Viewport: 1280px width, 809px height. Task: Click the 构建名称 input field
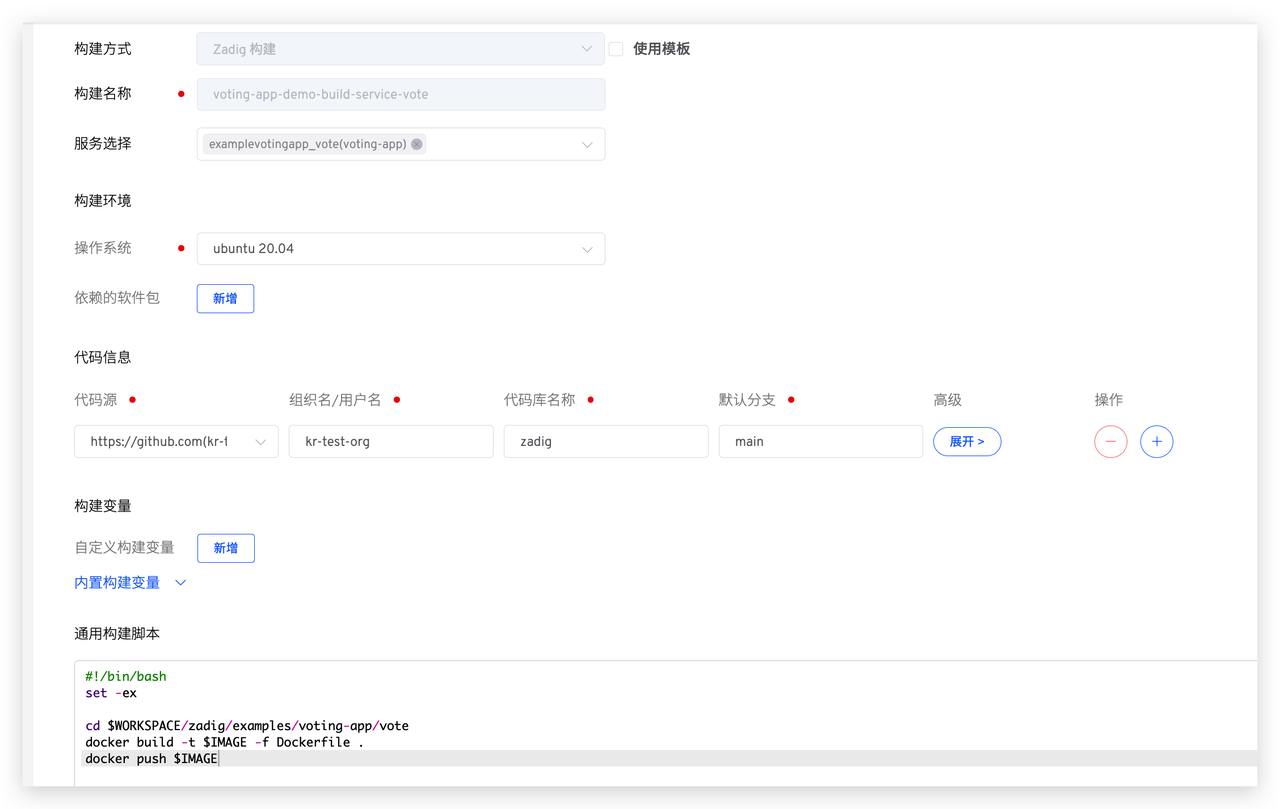tap(400, 94)
